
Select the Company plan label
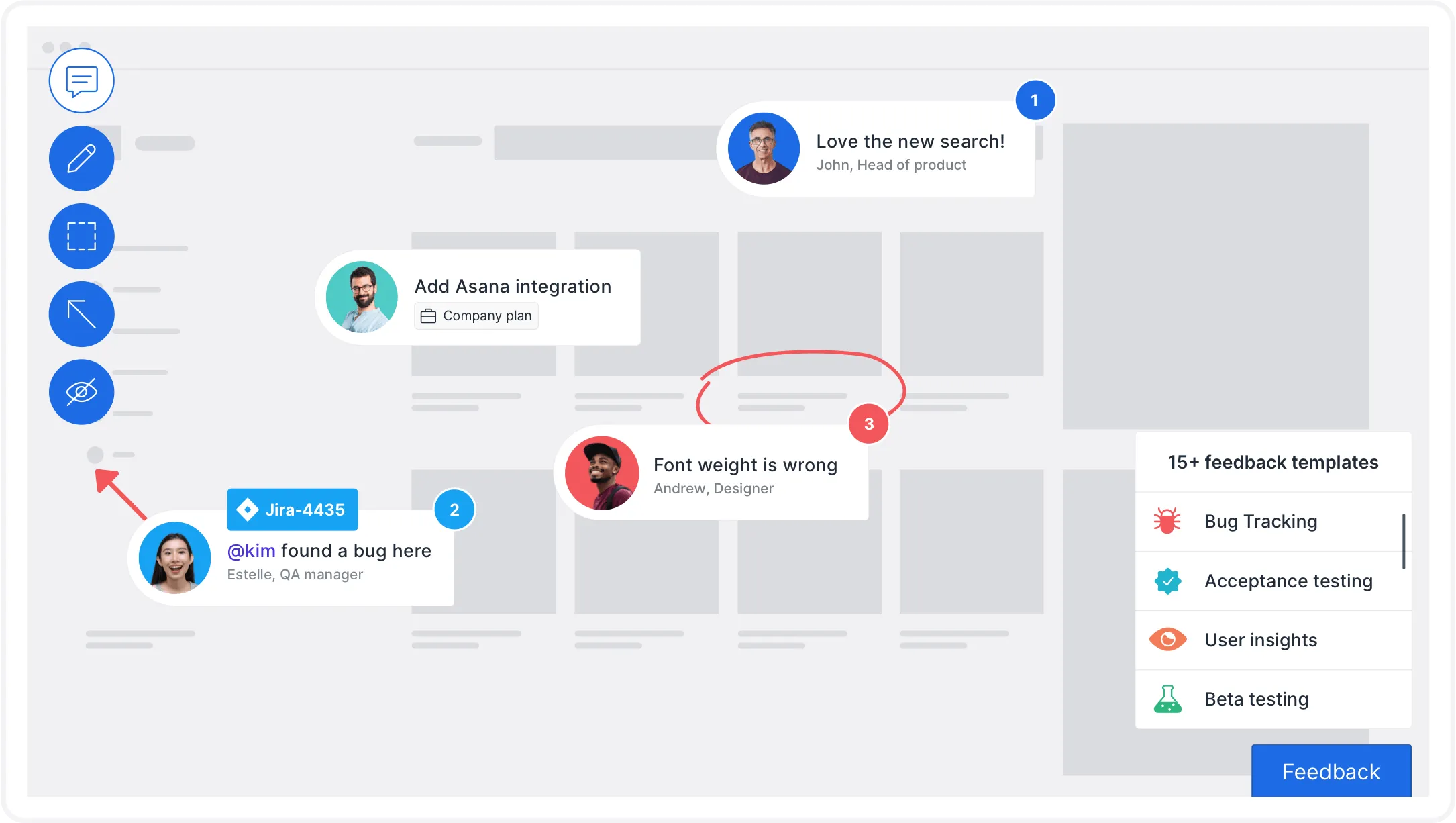coord(476,316)
